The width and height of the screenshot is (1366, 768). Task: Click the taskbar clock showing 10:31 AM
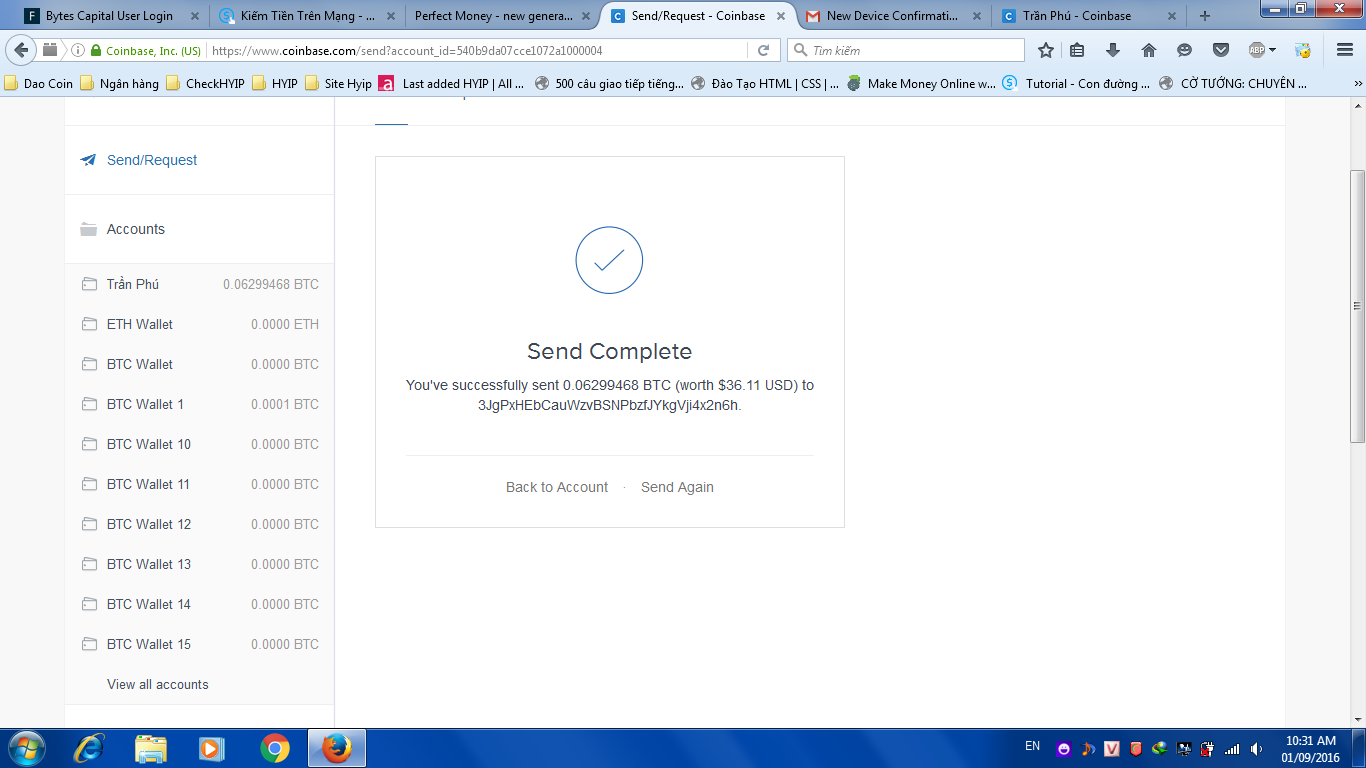click(1312, 749)
